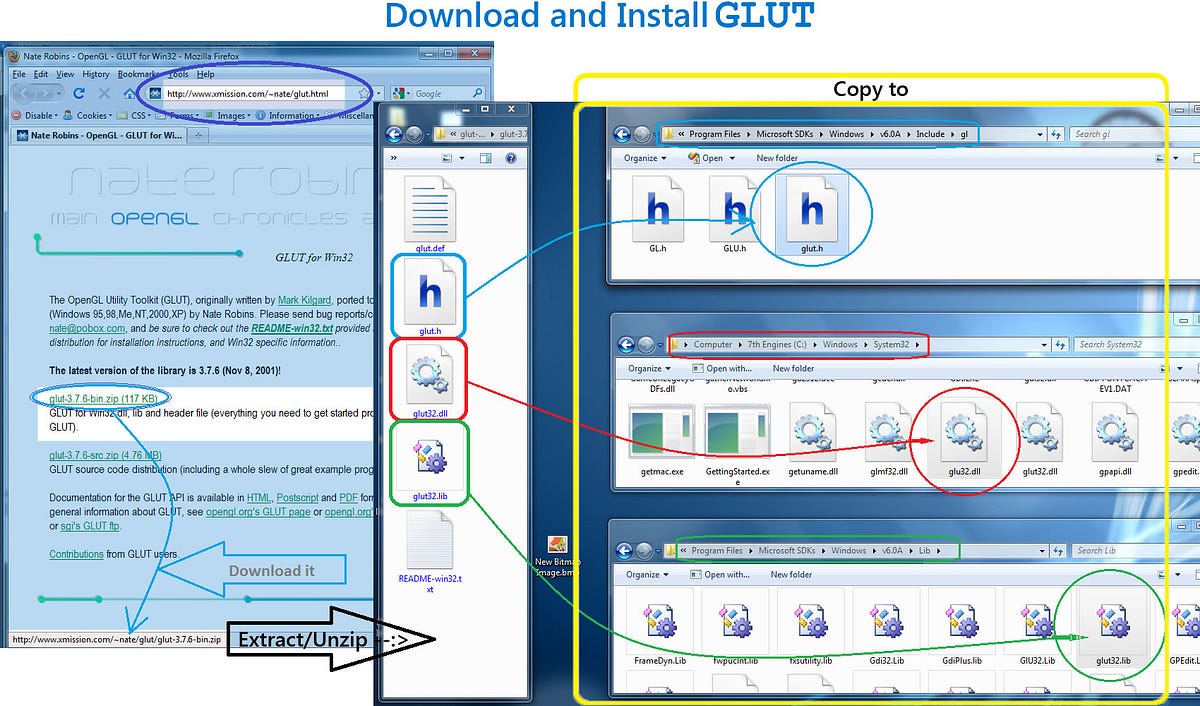Expand Organize dropdown in System32 window
1200x706 pixels.
[x=649, y=368]
